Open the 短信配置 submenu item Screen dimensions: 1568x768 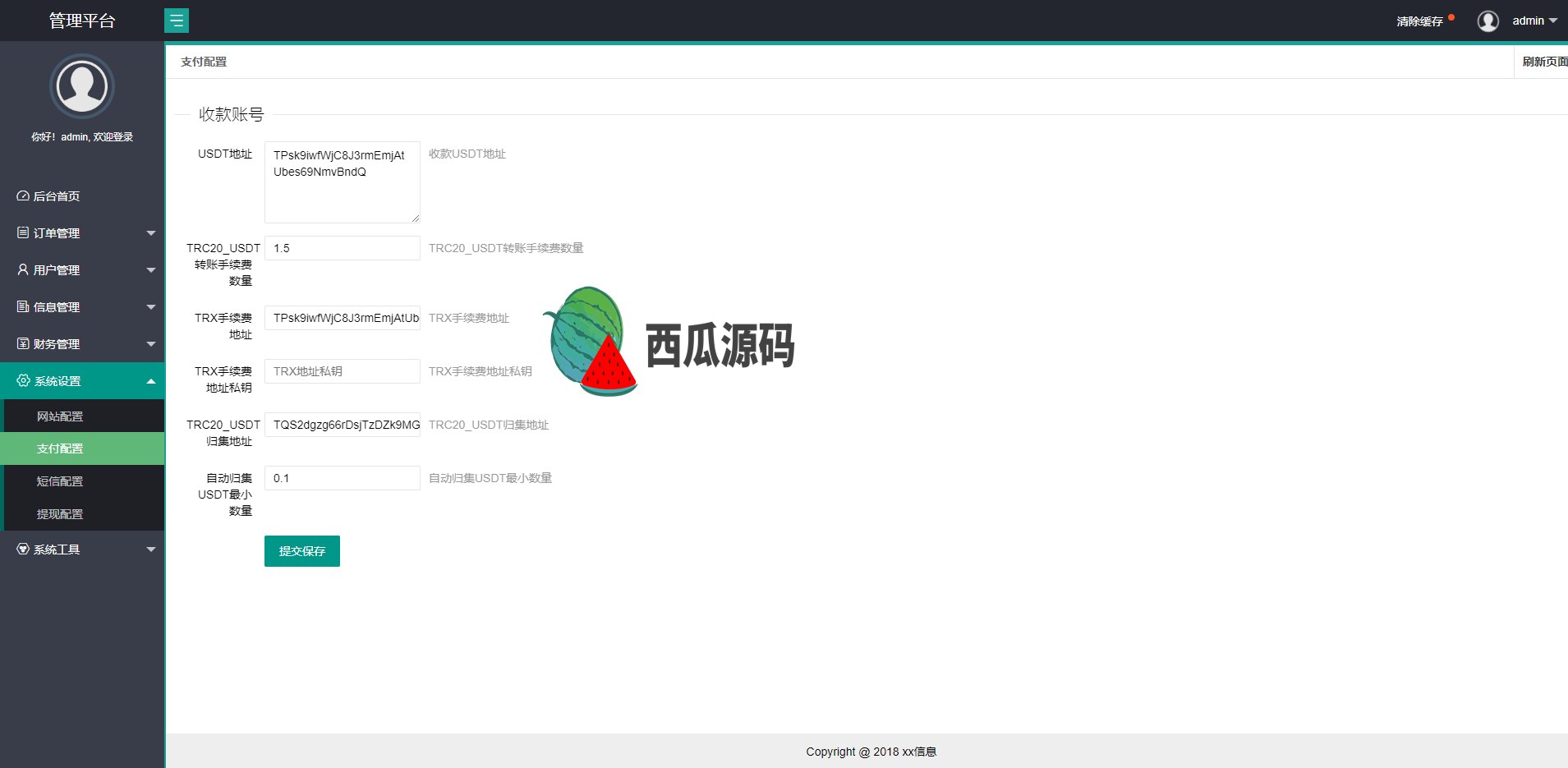click(84, 481)
